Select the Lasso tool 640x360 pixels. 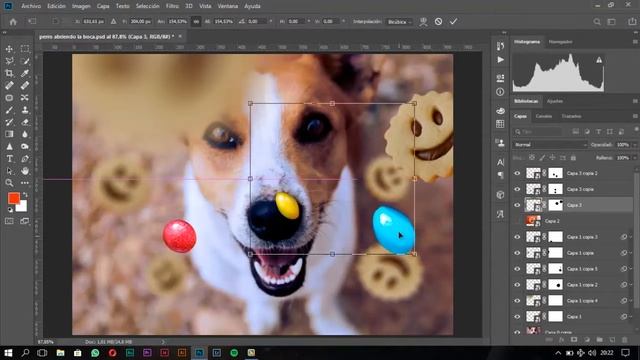click(9, 61)
